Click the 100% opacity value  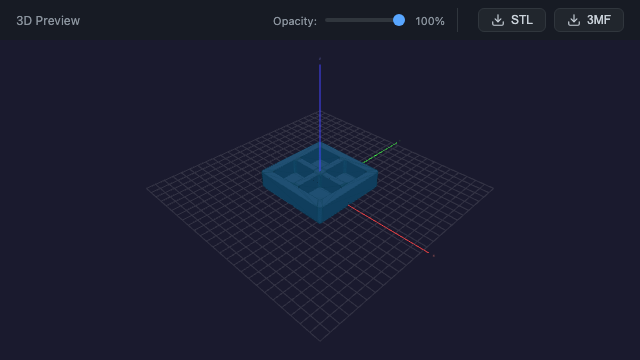(430, 21)
